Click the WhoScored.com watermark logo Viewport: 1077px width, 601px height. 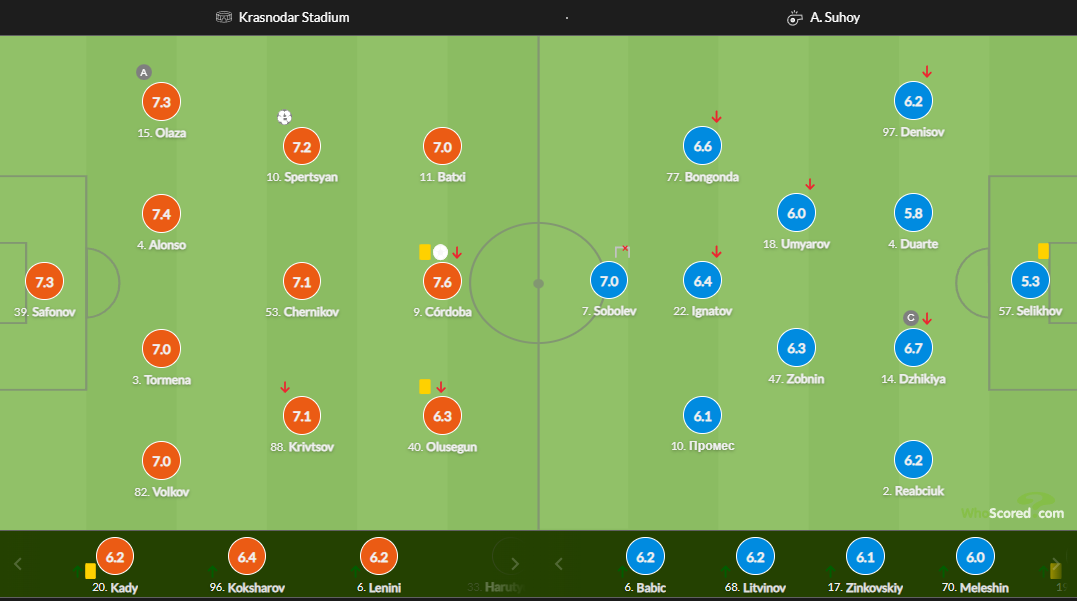pos(1013,508)
